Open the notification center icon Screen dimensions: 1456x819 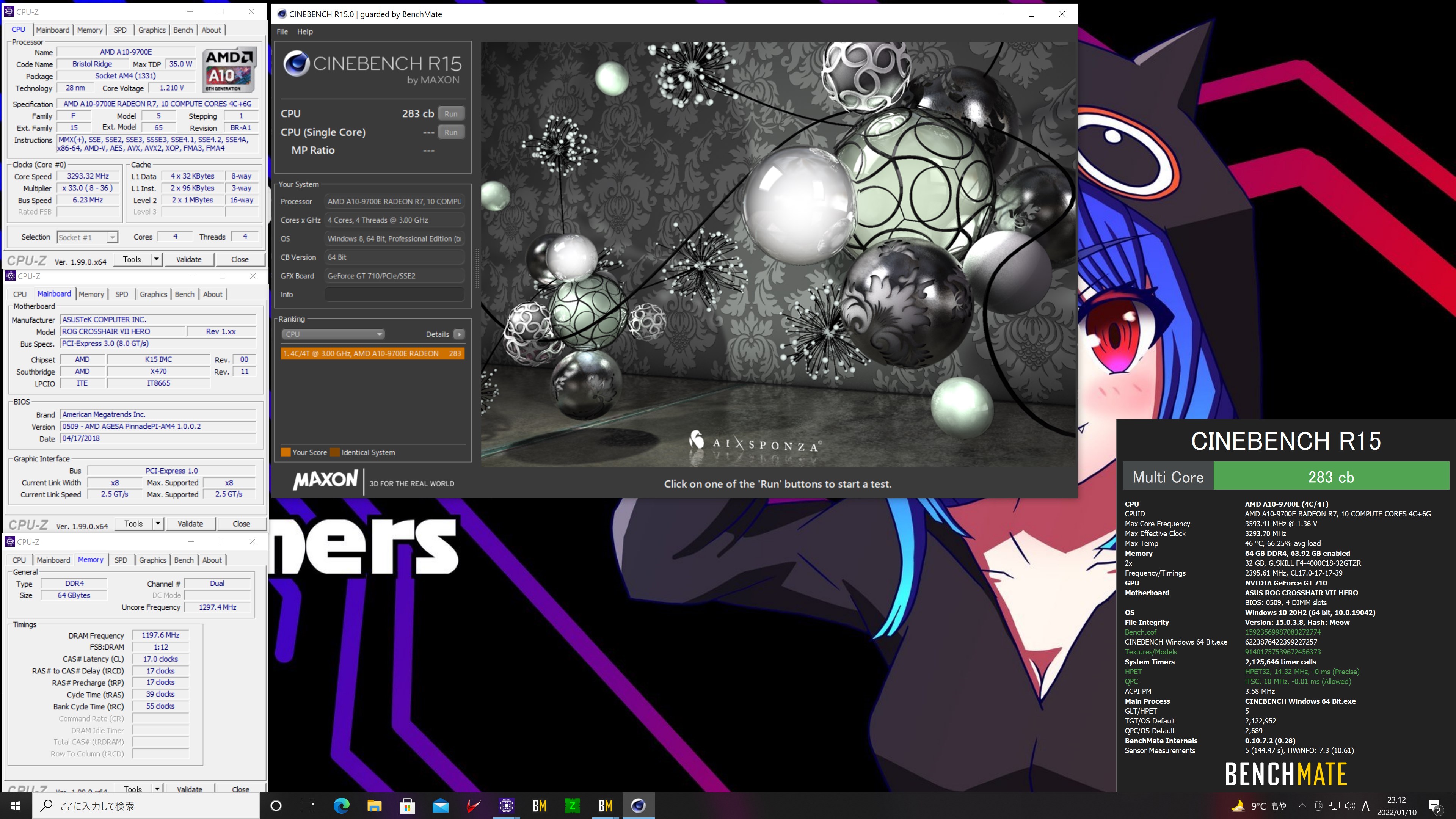pos(1434,806)
